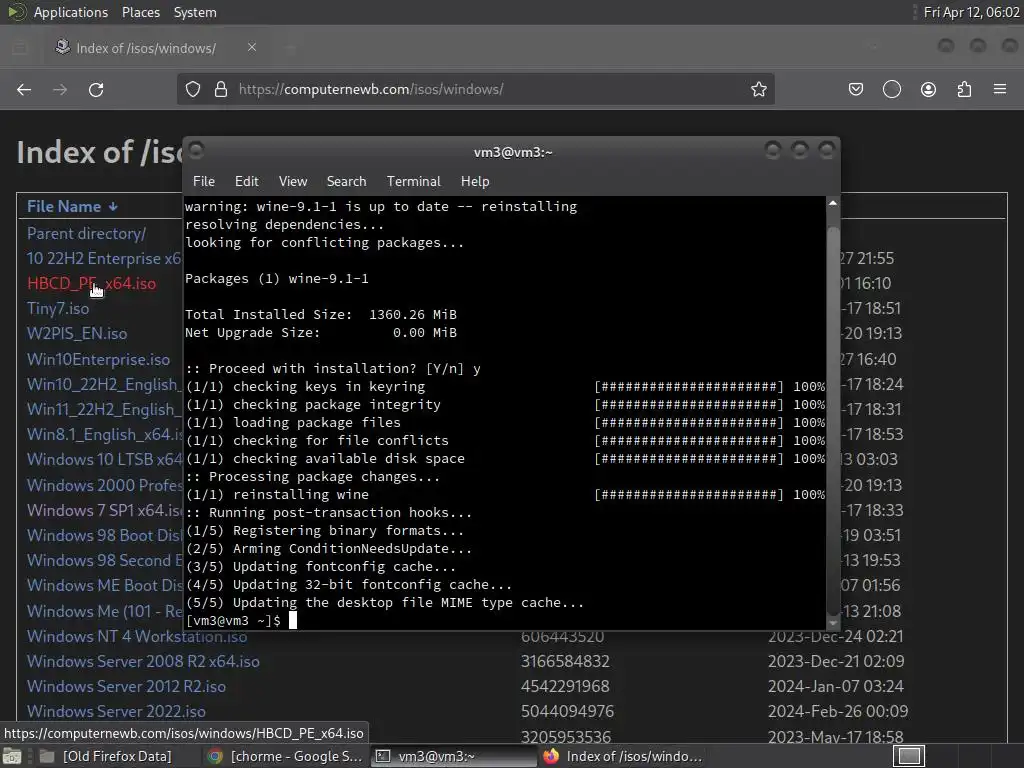Open the Win10Enterprise.iso link

pos(98,359)
